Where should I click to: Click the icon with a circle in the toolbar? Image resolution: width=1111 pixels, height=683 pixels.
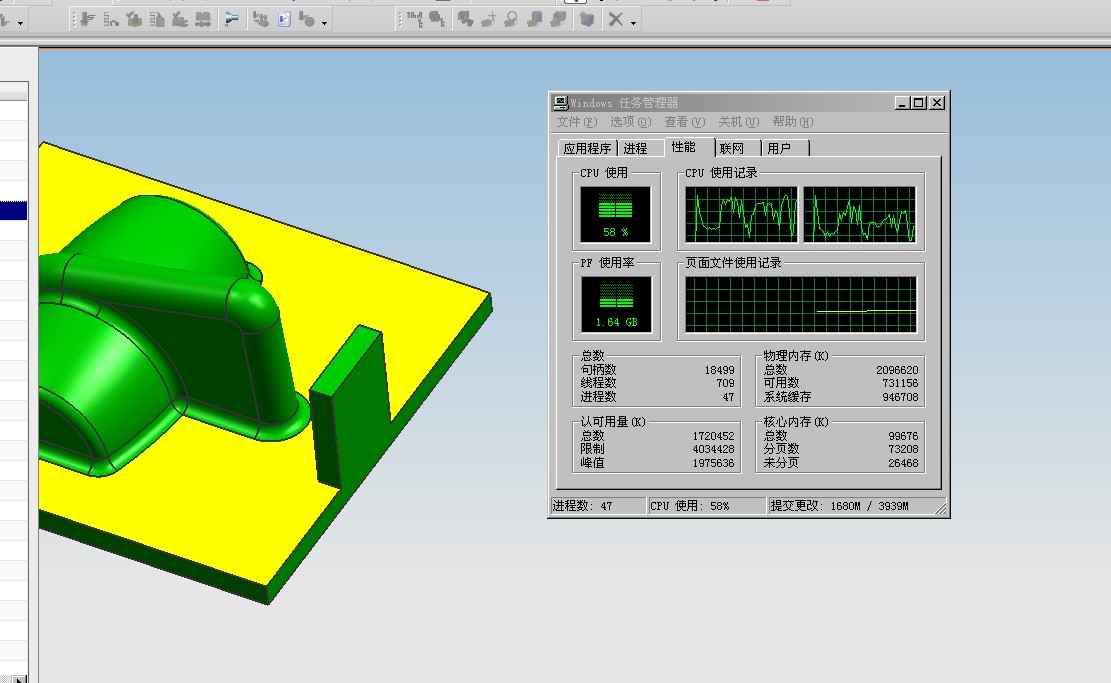[511, 20]
